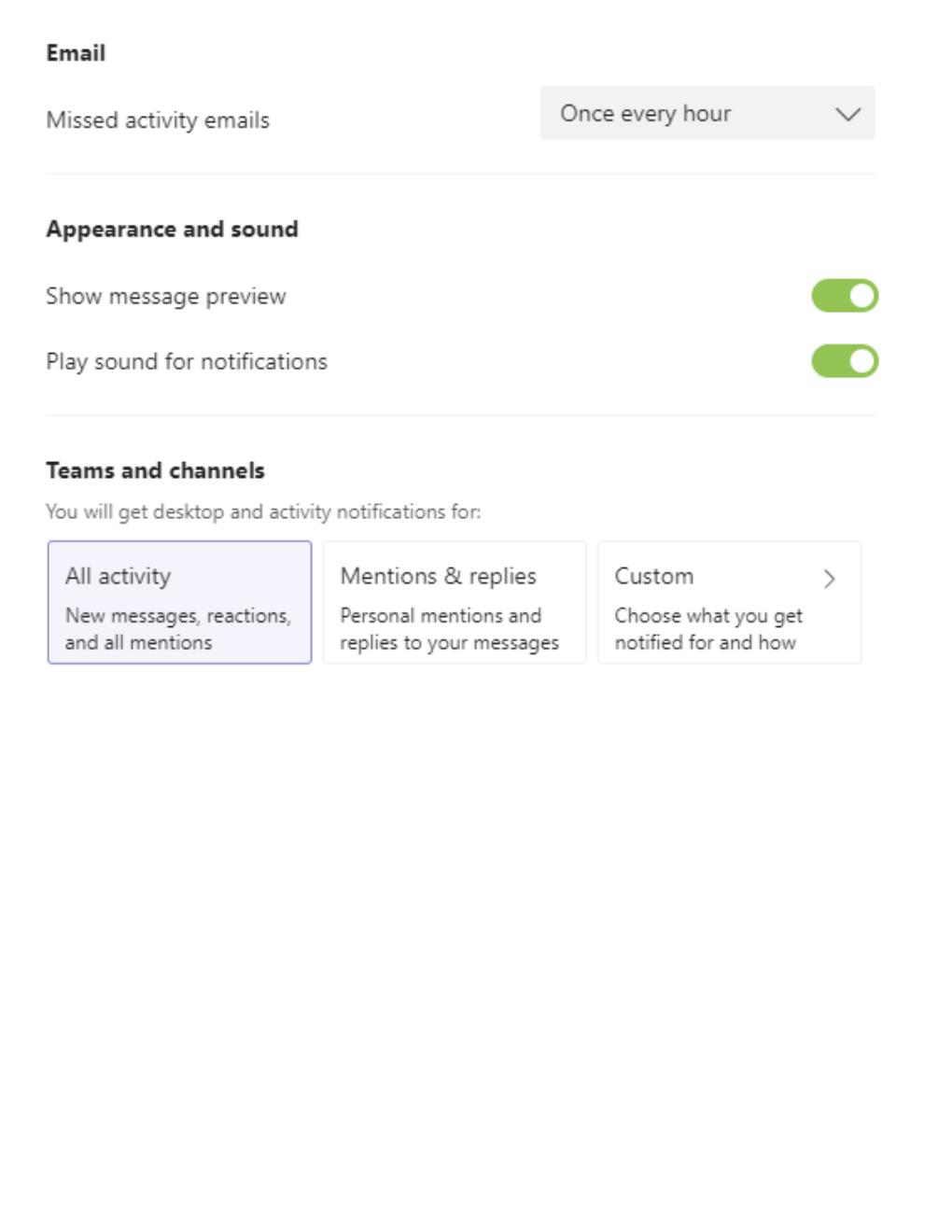Open the Custom notification chooser

730,600
